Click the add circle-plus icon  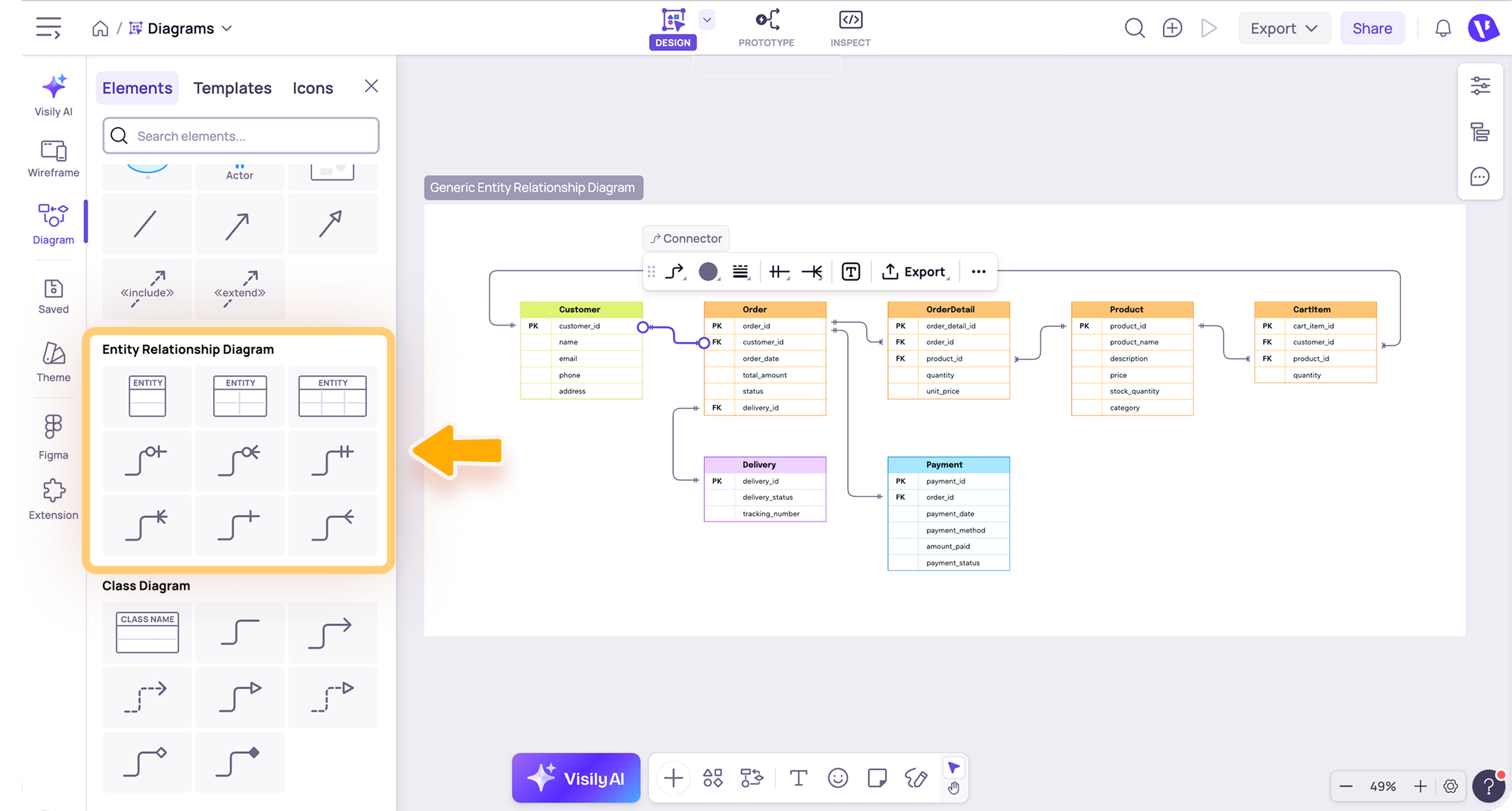click(1172, 28)
